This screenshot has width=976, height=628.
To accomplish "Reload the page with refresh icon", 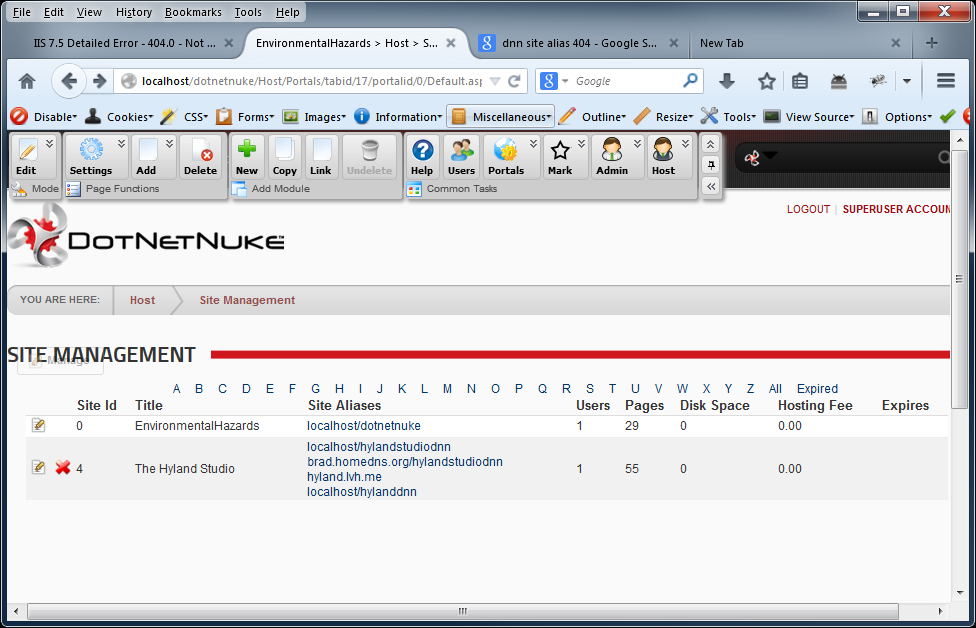I will pyautogui.click(x=514, y=81).
